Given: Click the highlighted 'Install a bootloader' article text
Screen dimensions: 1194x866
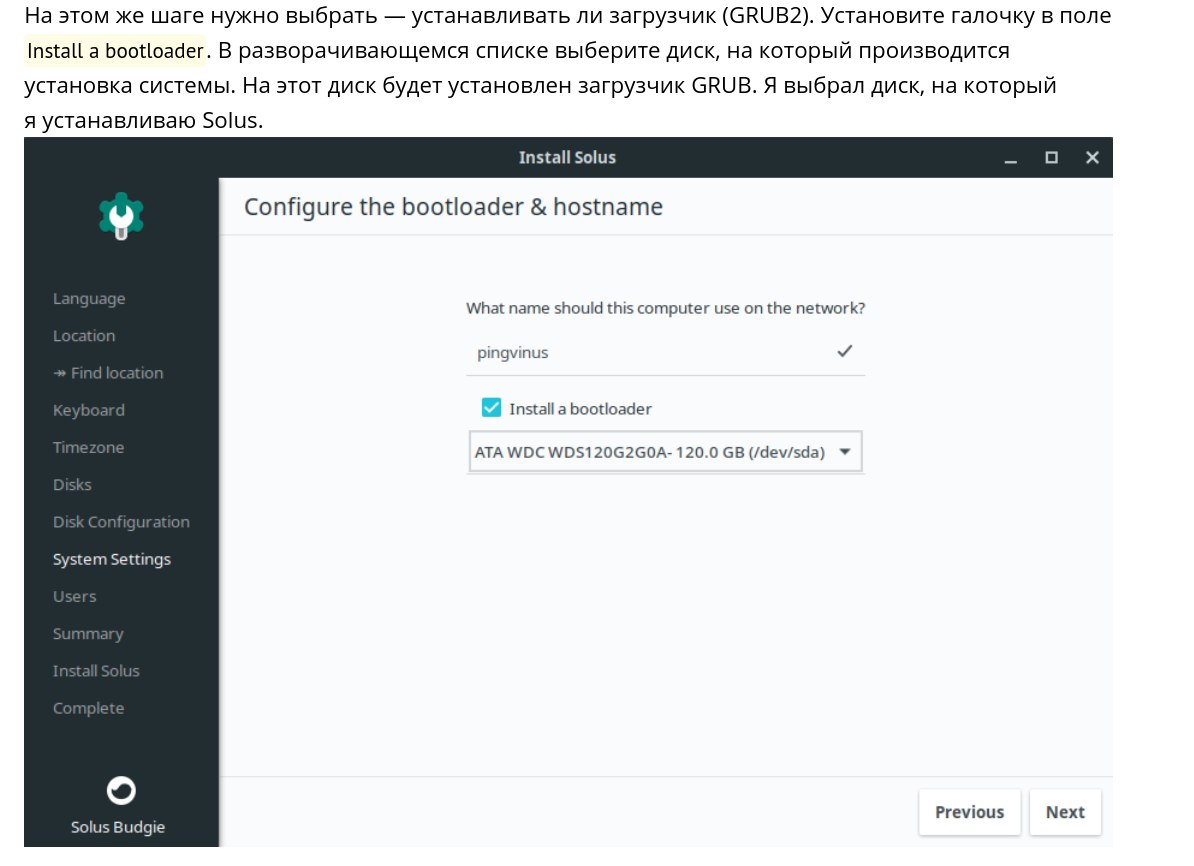Looking at the screenshot, I should 115,51.
